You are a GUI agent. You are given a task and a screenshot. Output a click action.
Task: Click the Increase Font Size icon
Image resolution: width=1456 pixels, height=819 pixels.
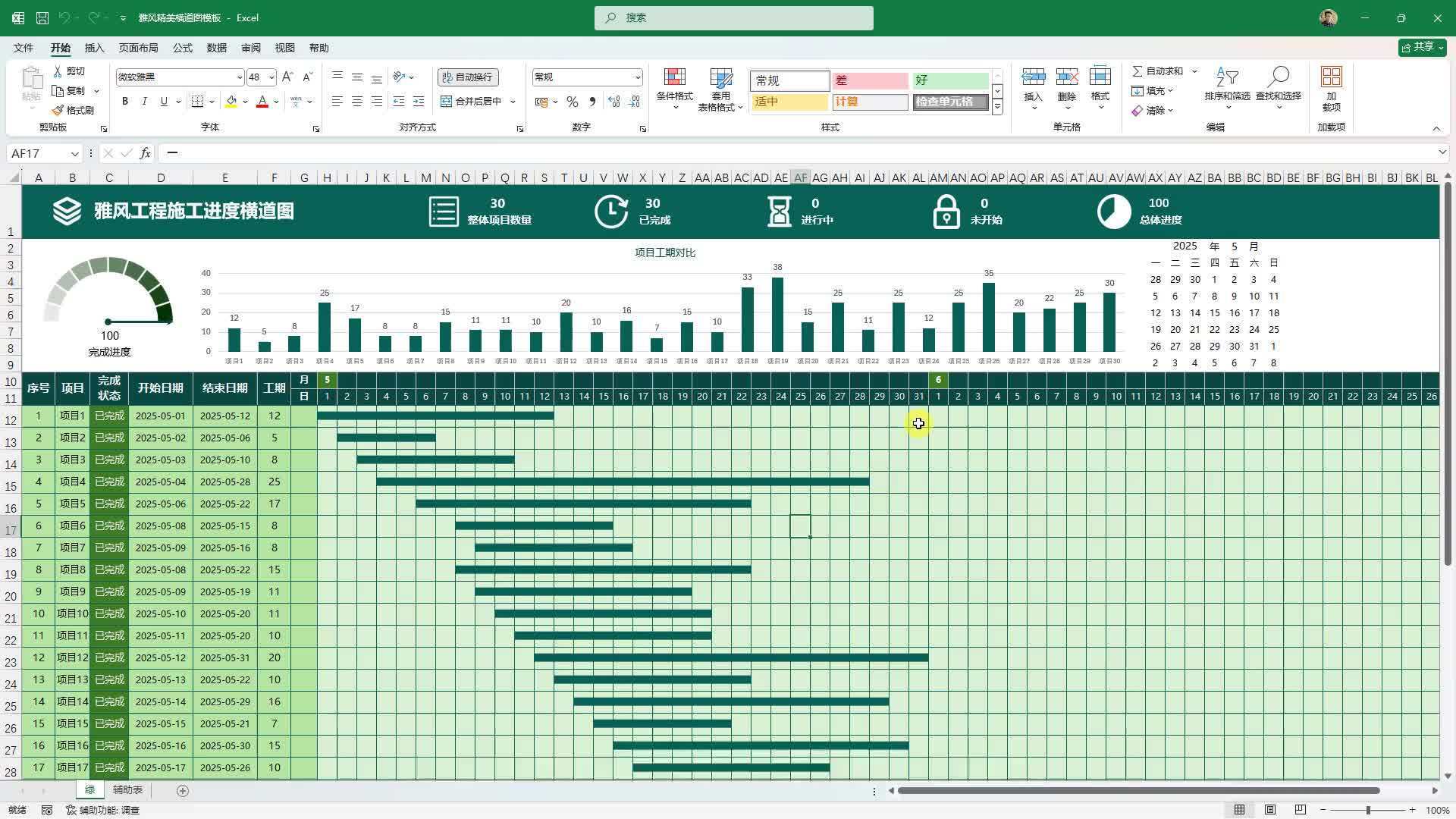(287, 77)
